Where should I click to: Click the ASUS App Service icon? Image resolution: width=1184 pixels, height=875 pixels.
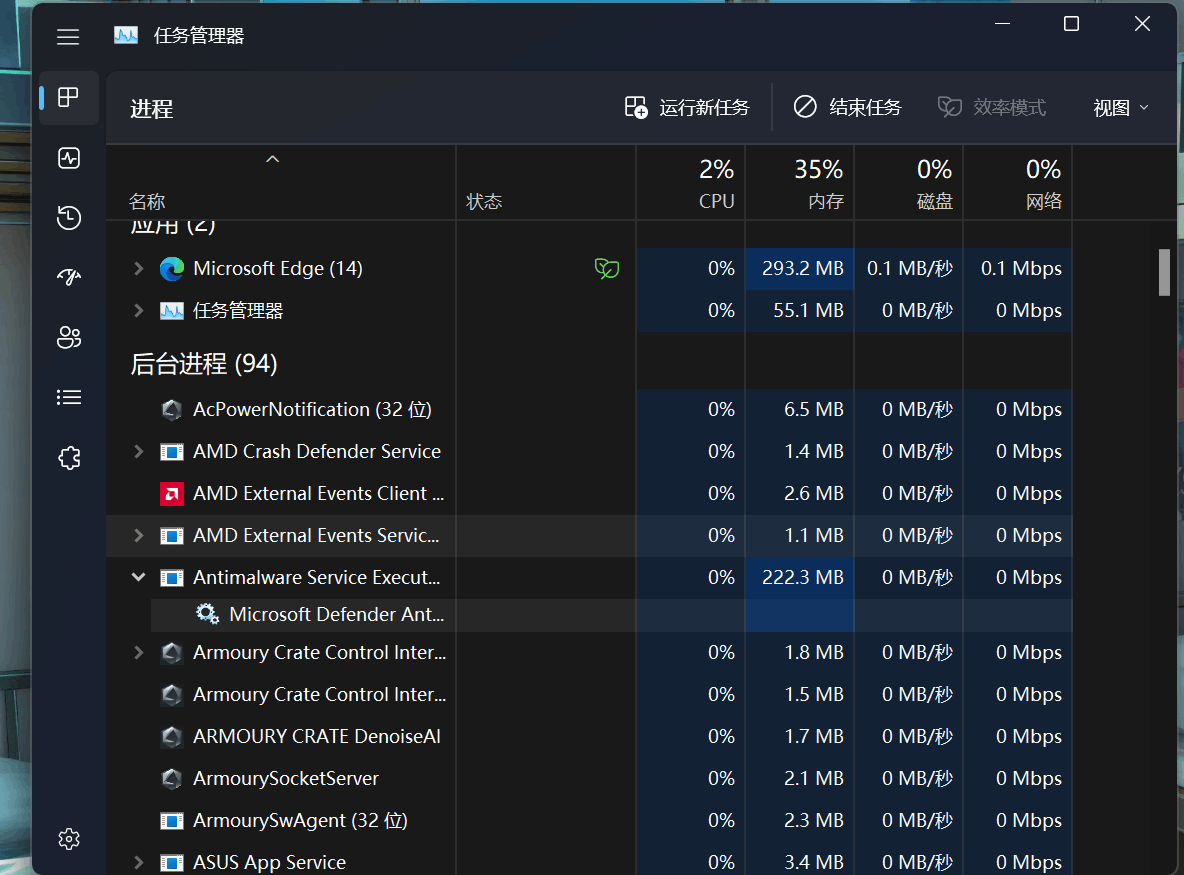[x=172, y=862]
